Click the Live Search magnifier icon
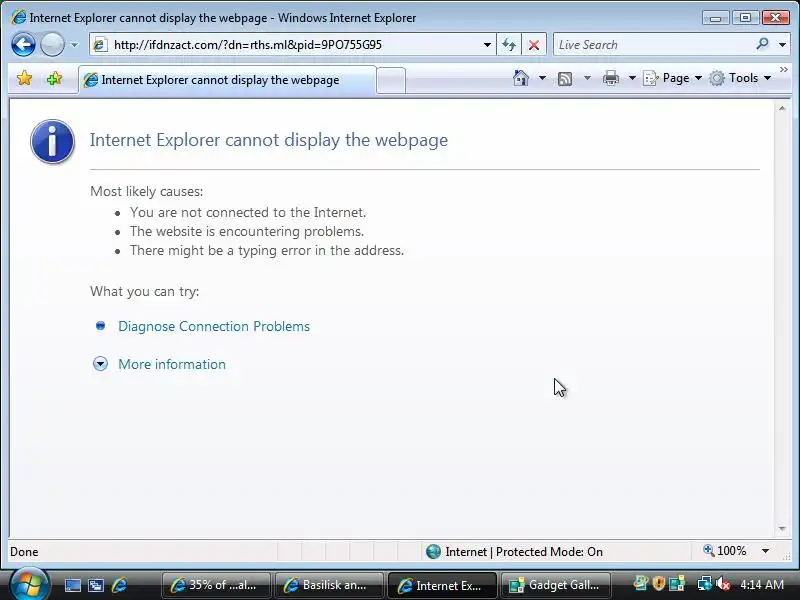800x600 pixels. point(762,44)
